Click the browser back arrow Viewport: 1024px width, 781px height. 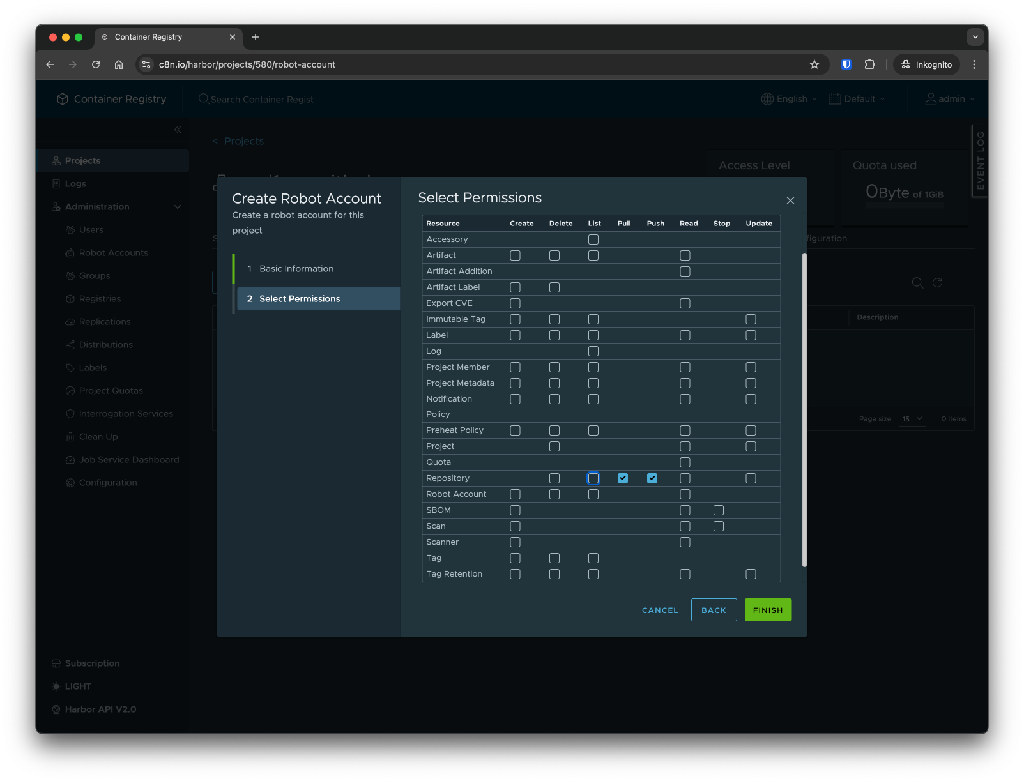[50, 65]
